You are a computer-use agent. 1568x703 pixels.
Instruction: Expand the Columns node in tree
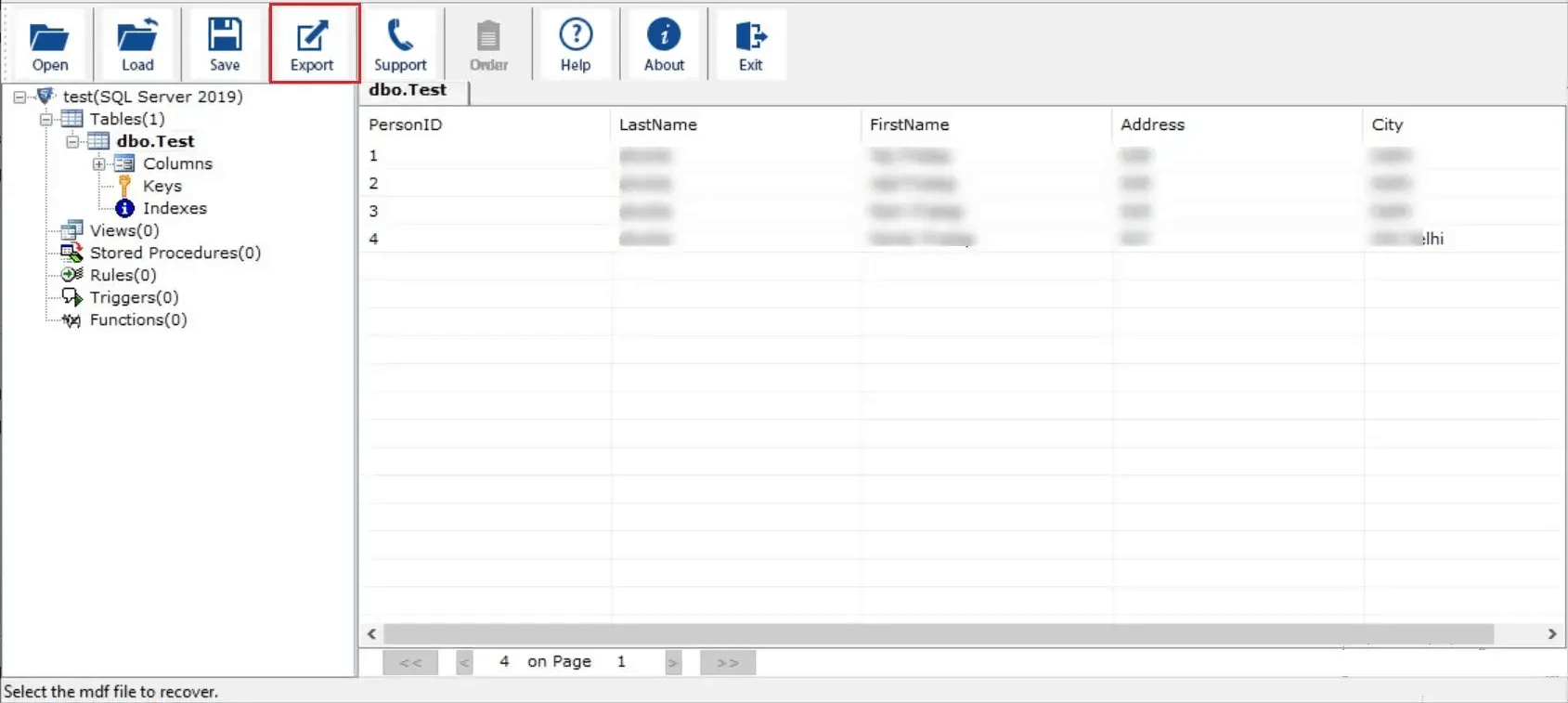tap(98, 163)
